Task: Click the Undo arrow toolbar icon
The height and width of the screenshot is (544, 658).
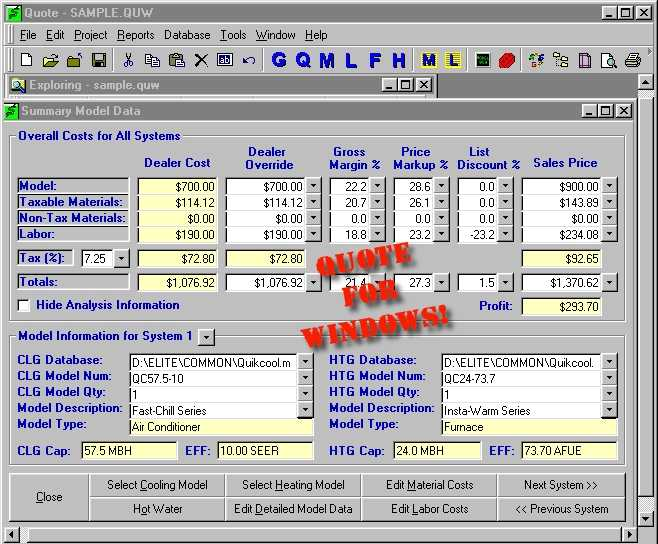Action: (248, 60)
